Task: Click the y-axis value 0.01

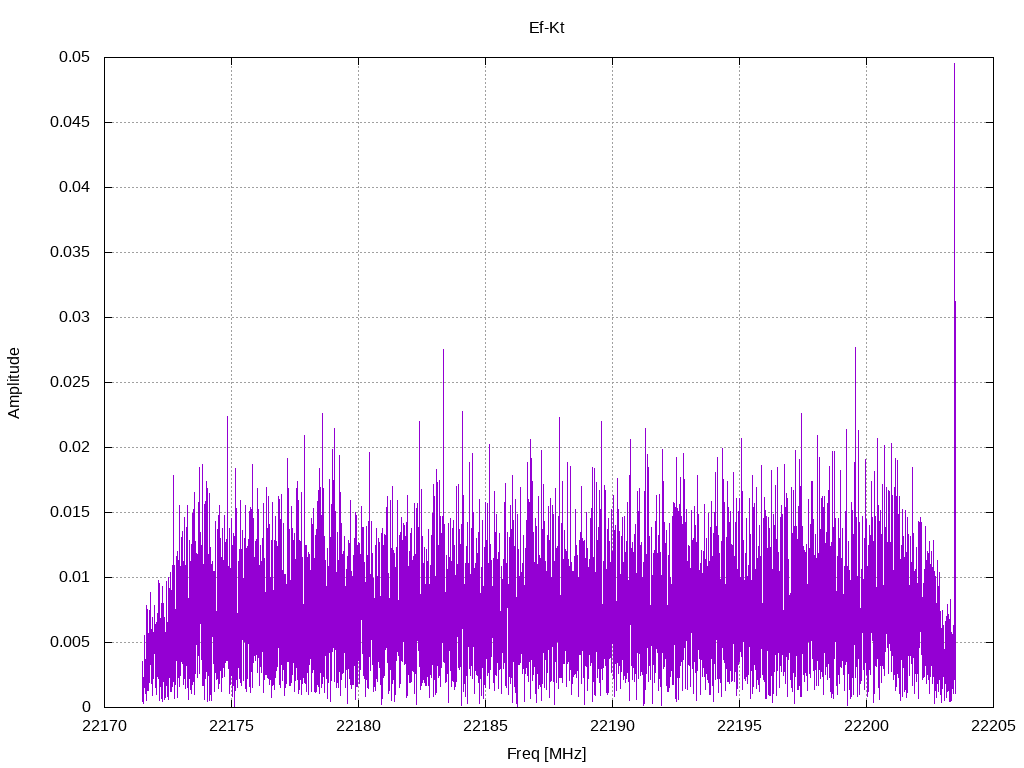Action: [74, 577]
